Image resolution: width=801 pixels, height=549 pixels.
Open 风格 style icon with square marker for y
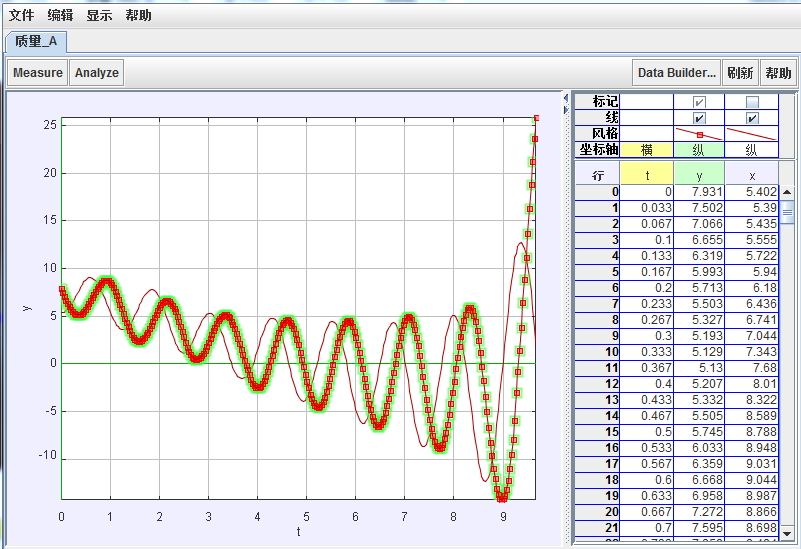click(699, 134)
